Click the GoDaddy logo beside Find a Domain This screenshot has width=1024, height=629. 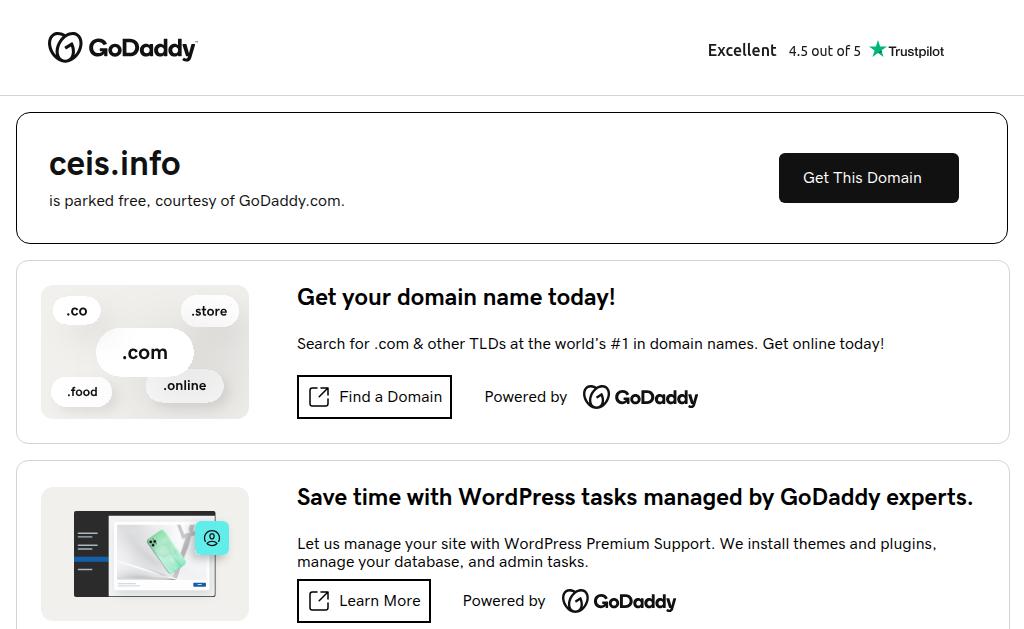640,397
